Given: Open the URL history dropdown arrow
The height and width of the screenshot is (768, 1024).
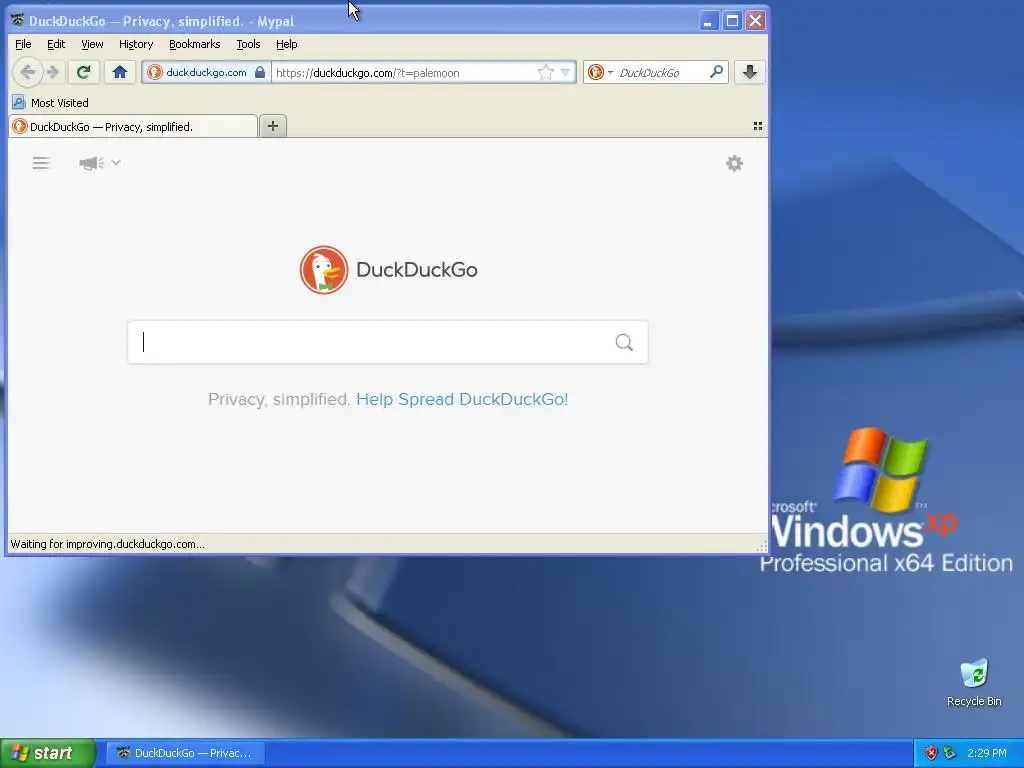Looking at the screenshot, I should 566,72.
